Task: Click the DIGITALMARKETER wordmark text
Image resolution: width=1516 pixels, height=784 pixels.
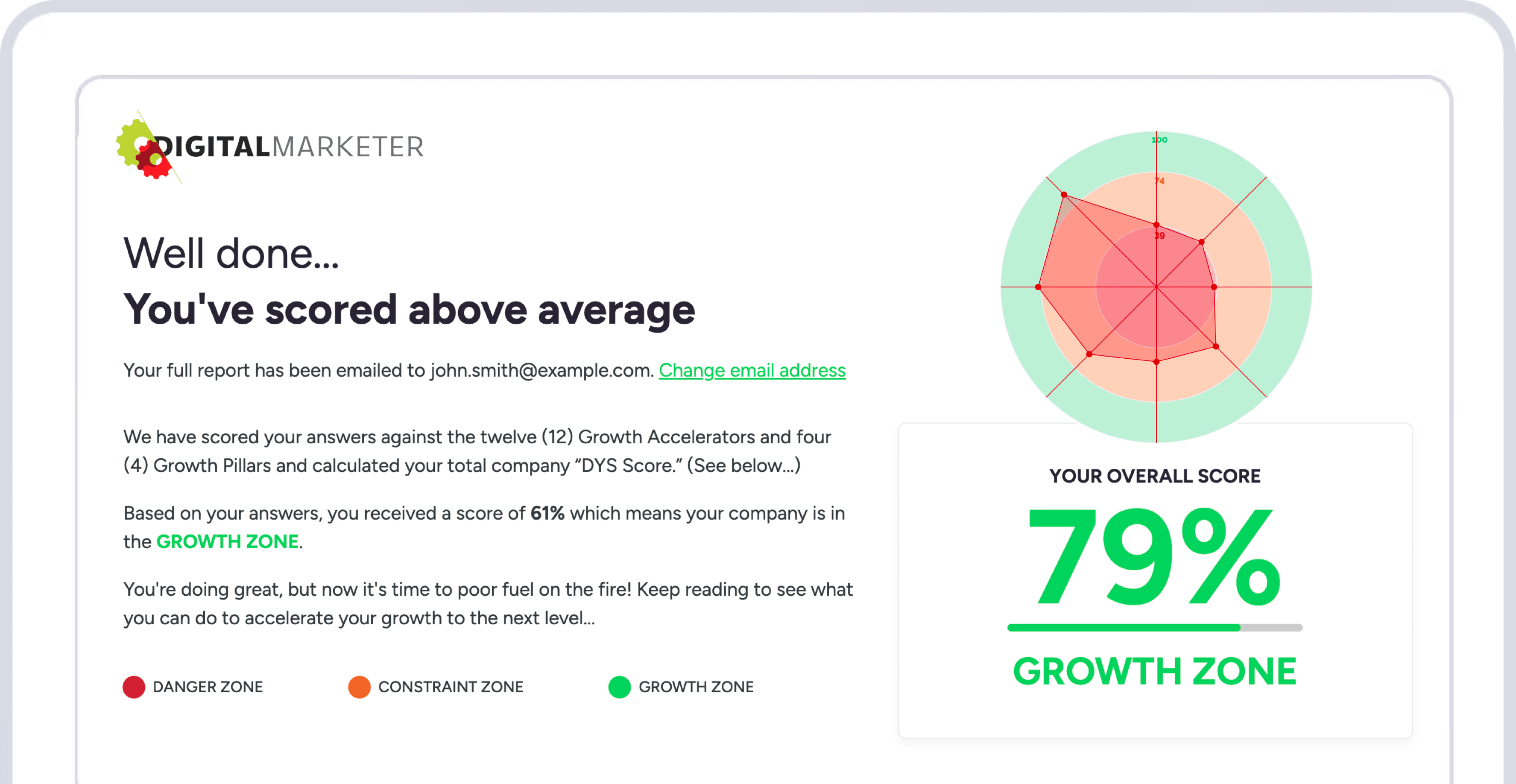Action: pyautogui.click(x=290, y=147)
